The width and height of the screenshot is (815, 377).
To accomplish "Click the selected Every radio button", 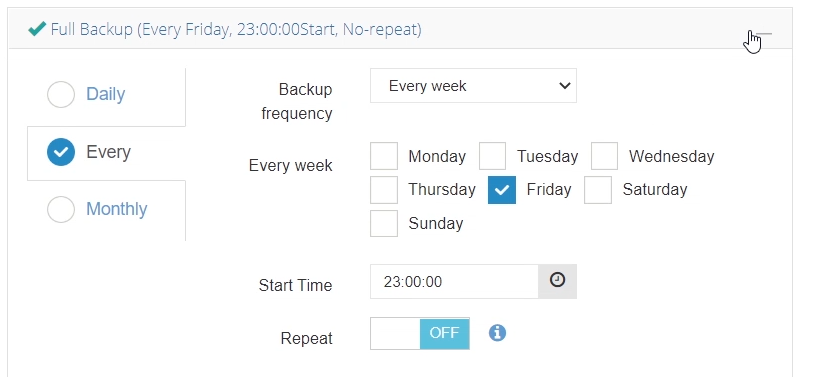I will click(x=61, y=152).
